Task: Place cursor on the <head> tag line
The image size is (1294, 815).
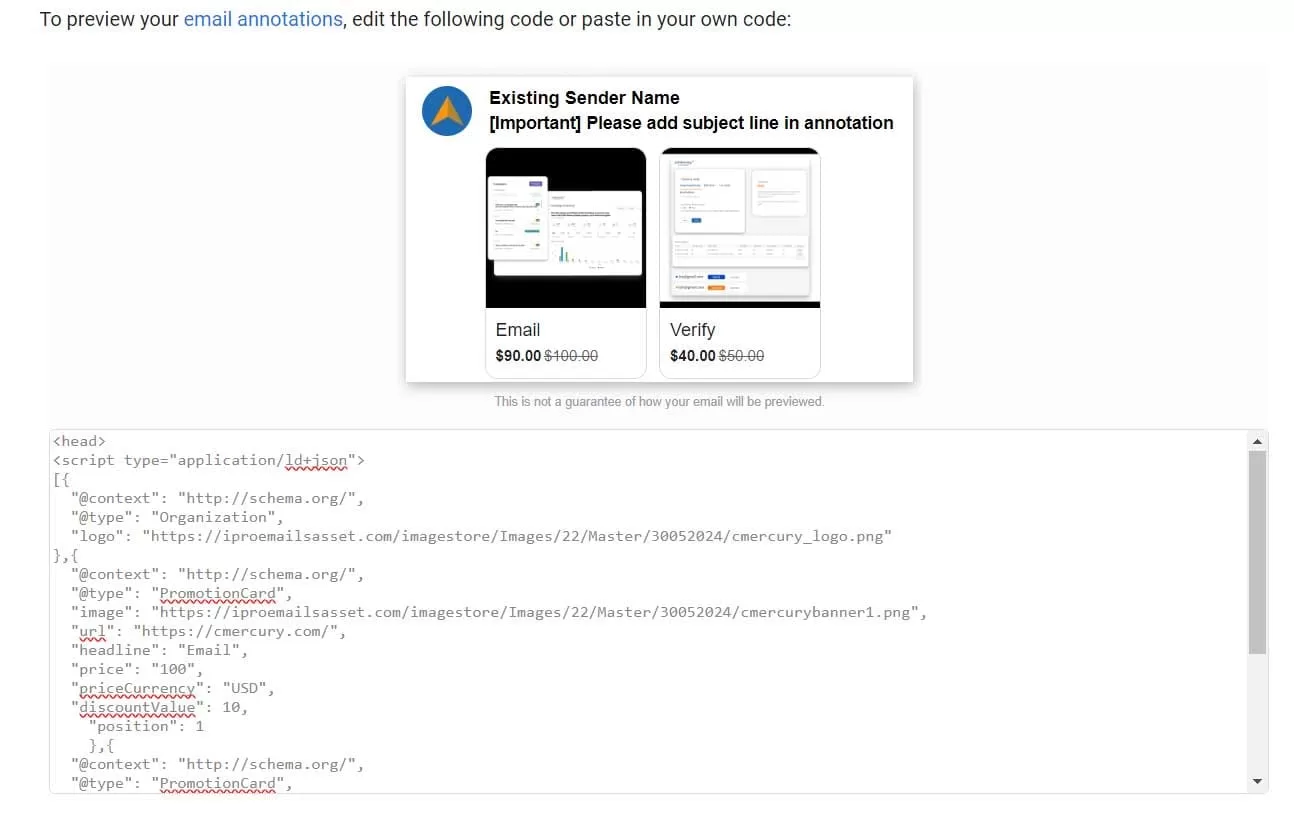Action: click(79, 441)
